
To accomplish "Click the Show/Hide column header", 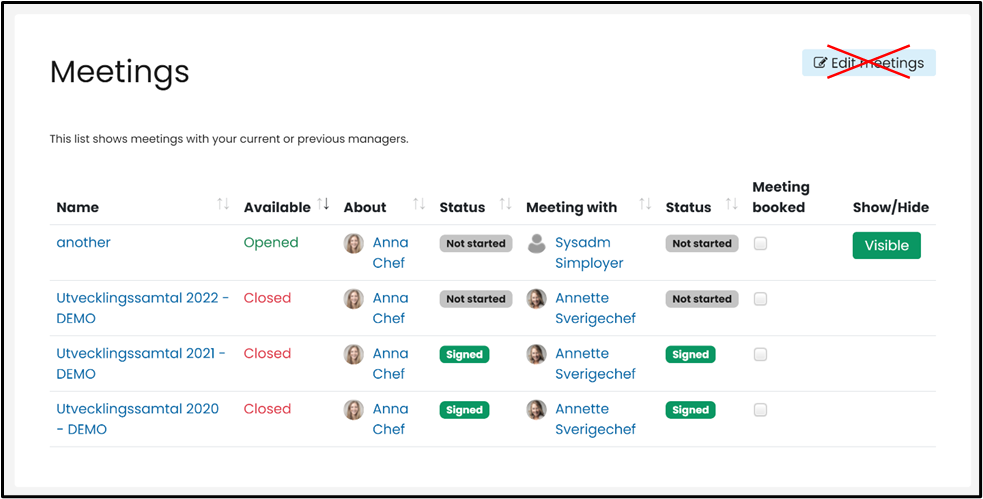I will coord(890,207).
